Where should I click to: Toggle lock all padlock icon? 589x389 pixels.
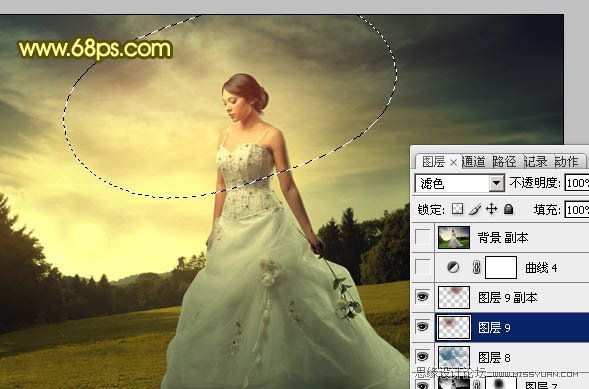(x=509, y=209)
